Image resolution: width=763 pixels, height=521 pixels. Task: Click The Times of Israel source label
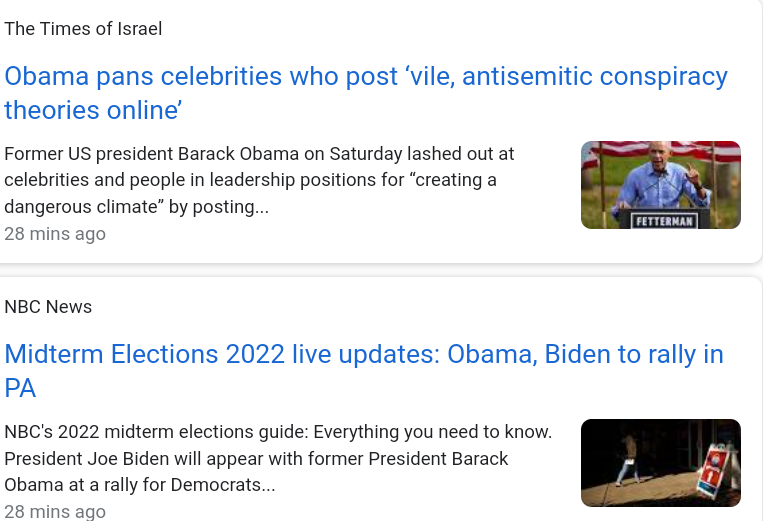click(83, 29)
